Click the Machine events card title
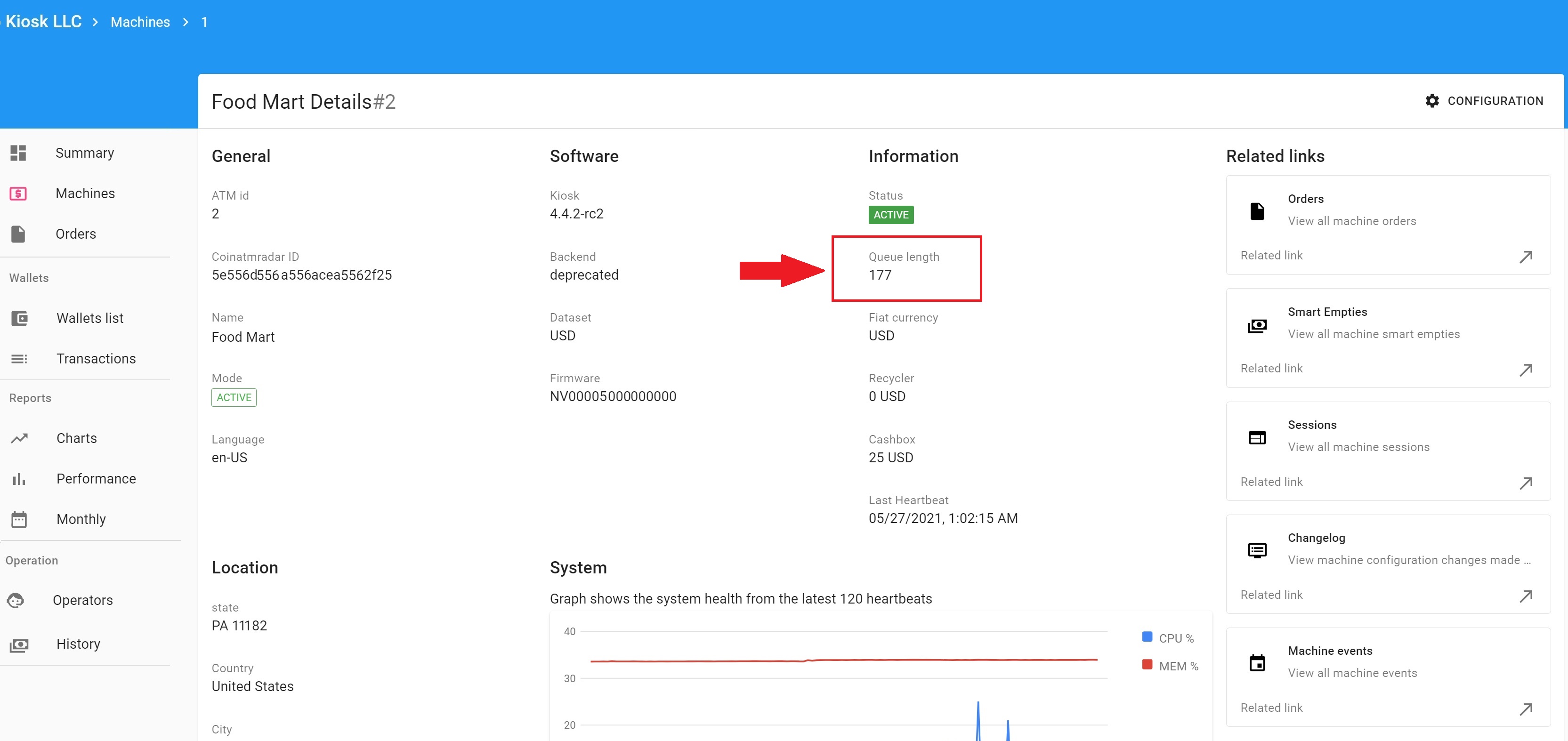This screenshot has width=1568, height=741. (x=1330, y=651)
